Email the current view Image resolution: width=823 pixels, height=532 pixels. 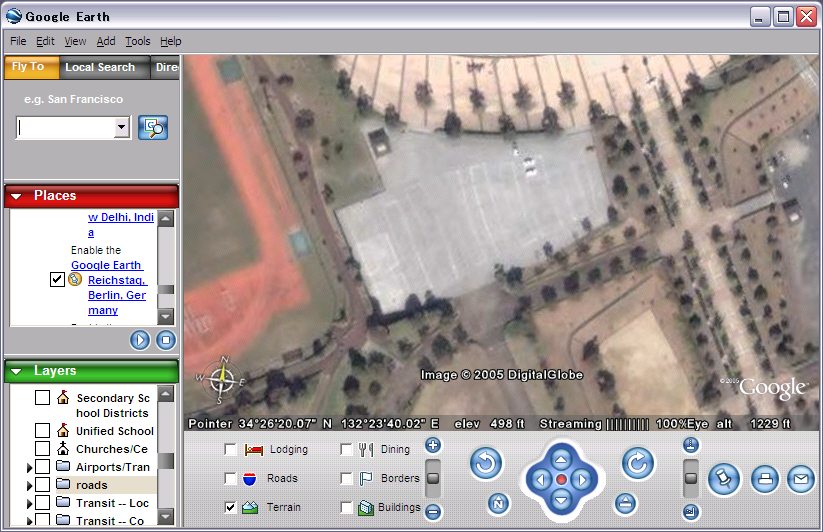(x=800, y=479)
